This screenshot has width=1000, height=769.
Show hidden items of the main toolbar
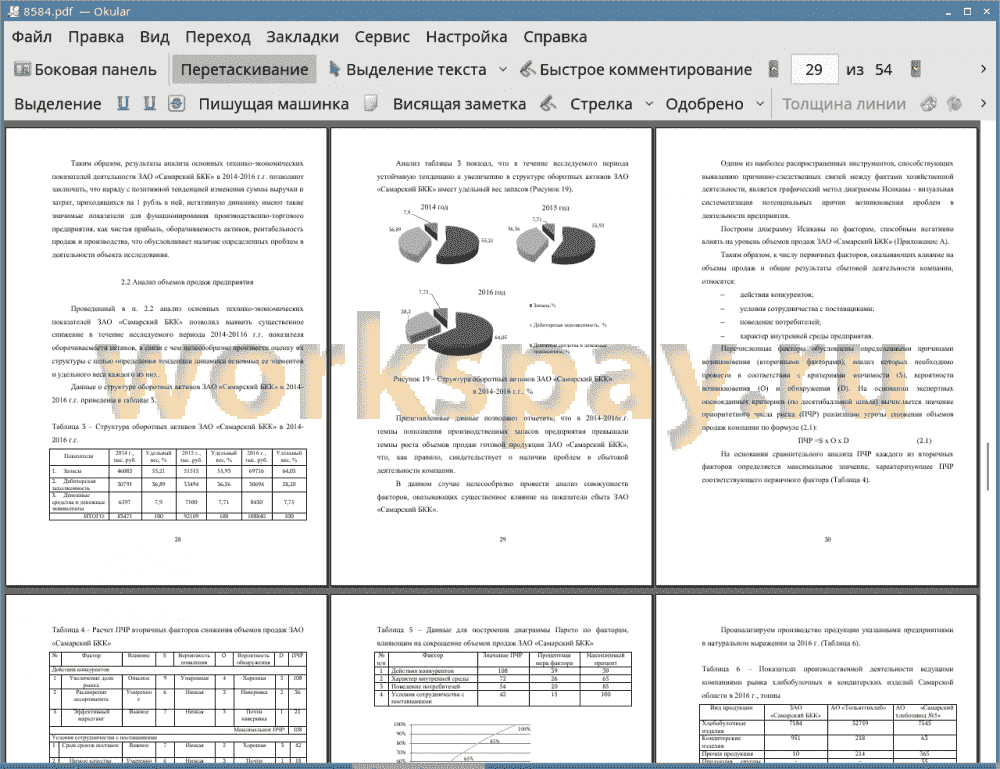coord(983,69)
